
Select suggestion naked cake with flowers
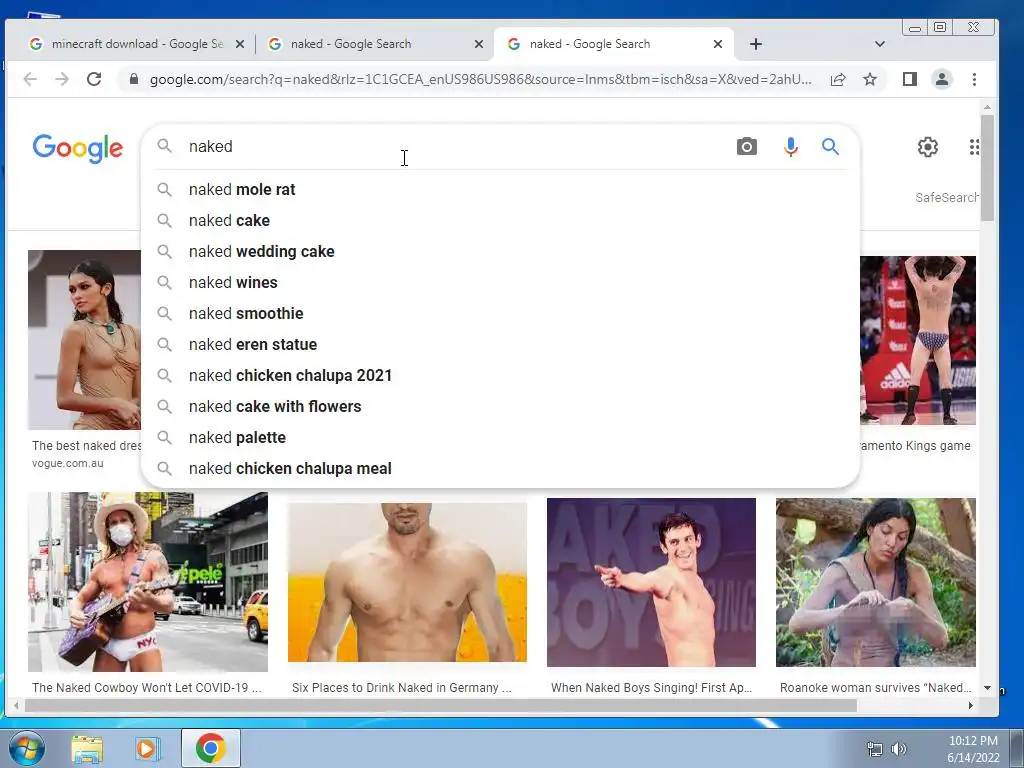[x=500, y=407]
